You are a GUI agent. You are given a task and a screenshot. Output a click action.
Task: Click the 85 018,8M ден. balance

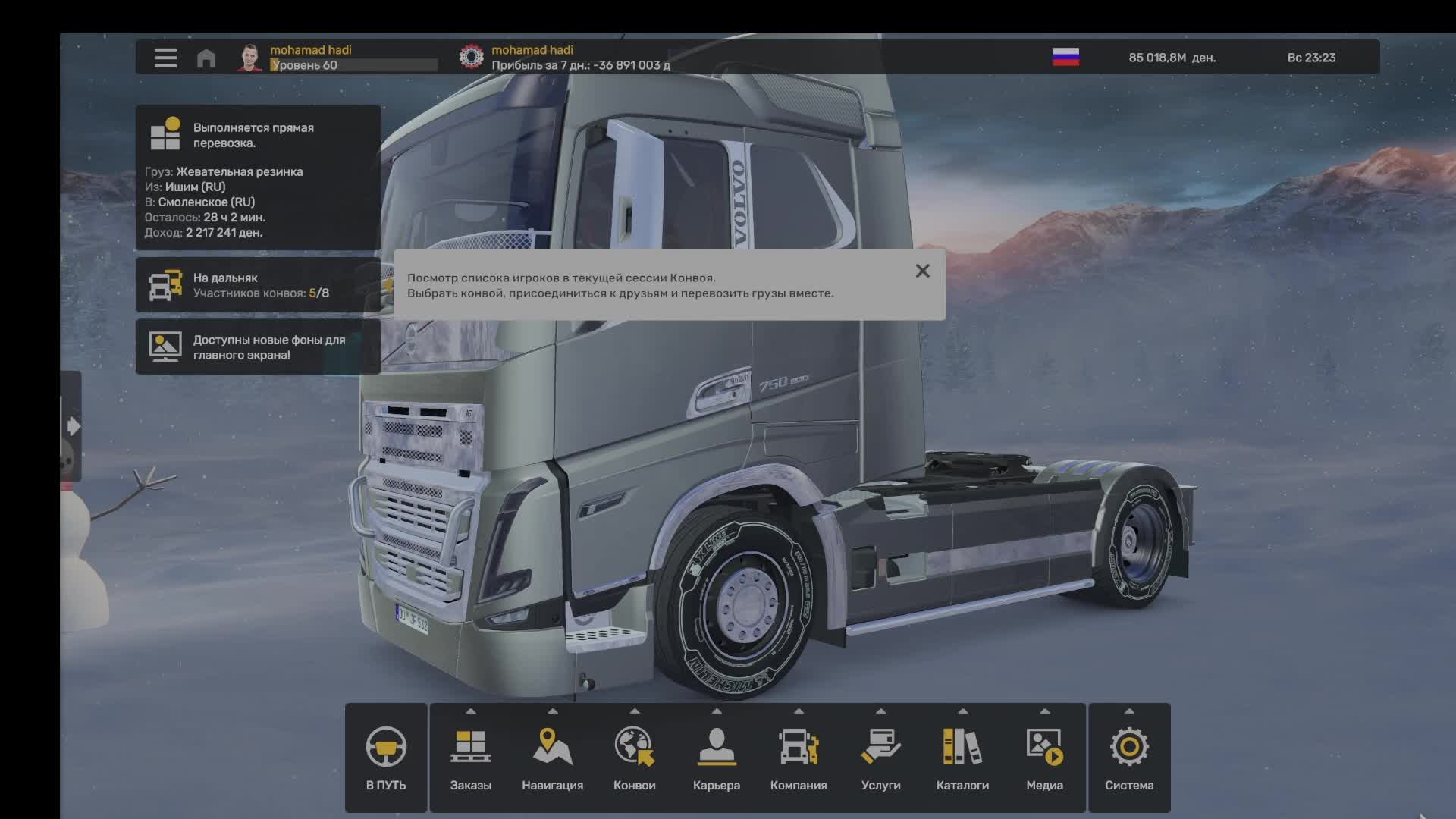click(x=1172, y=58)
